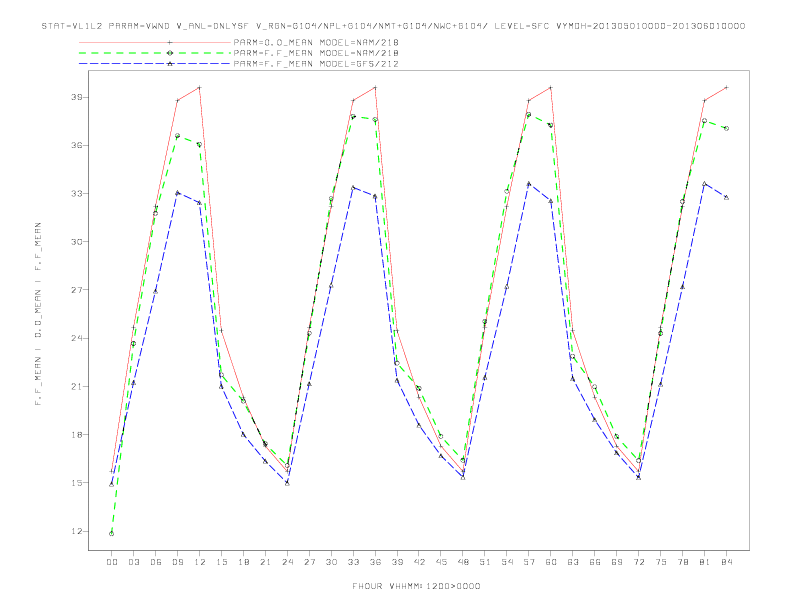Image resolution: width=792 pixels, height=612 pixels.
Task: Click x-axis tick label 81
Action: pyautogui.click(x=705, y=562)
